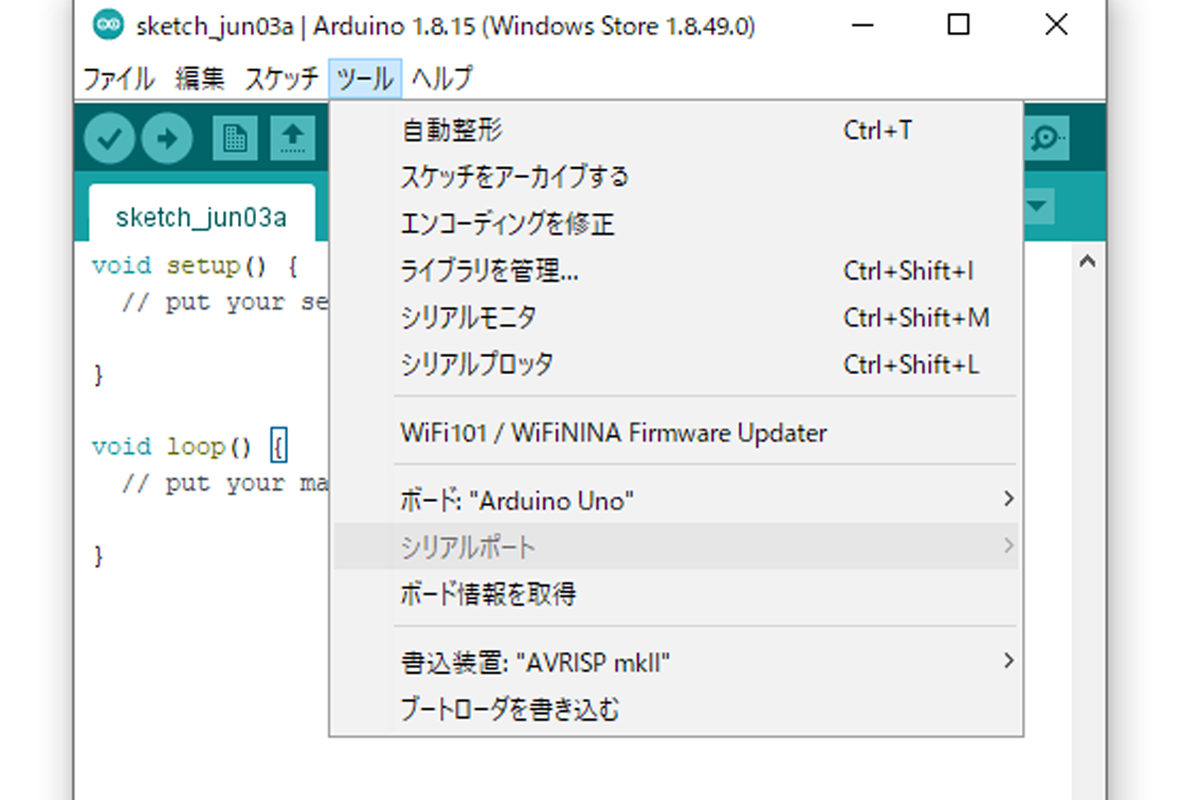Viewport: 1200px width, 800px height.
Task: Choose ライブラリを管理... menu entry
Action: coord(489,271)
